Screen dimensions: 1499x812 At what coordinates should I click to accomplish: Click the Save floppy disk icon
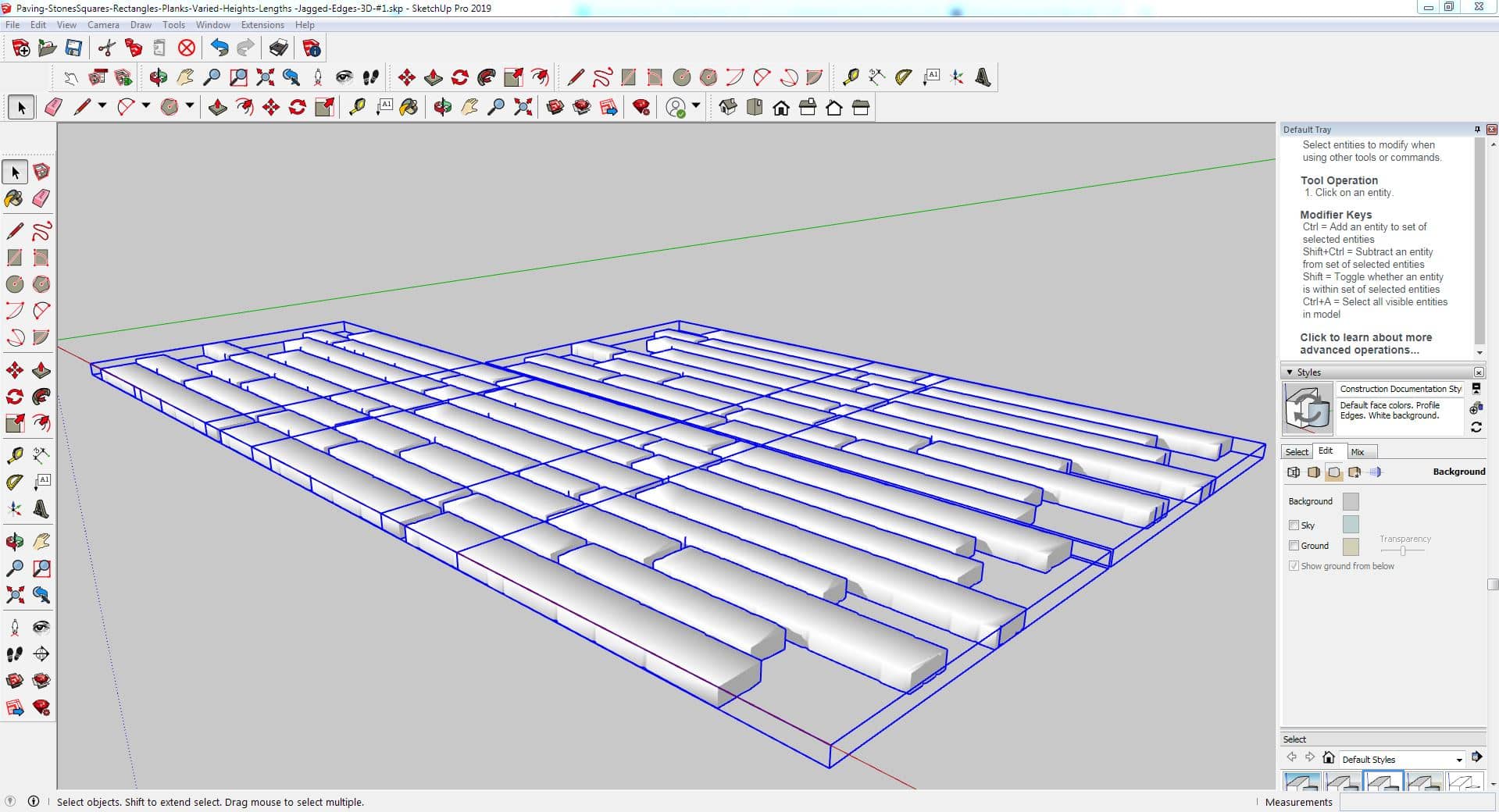[x=73, y=48]
